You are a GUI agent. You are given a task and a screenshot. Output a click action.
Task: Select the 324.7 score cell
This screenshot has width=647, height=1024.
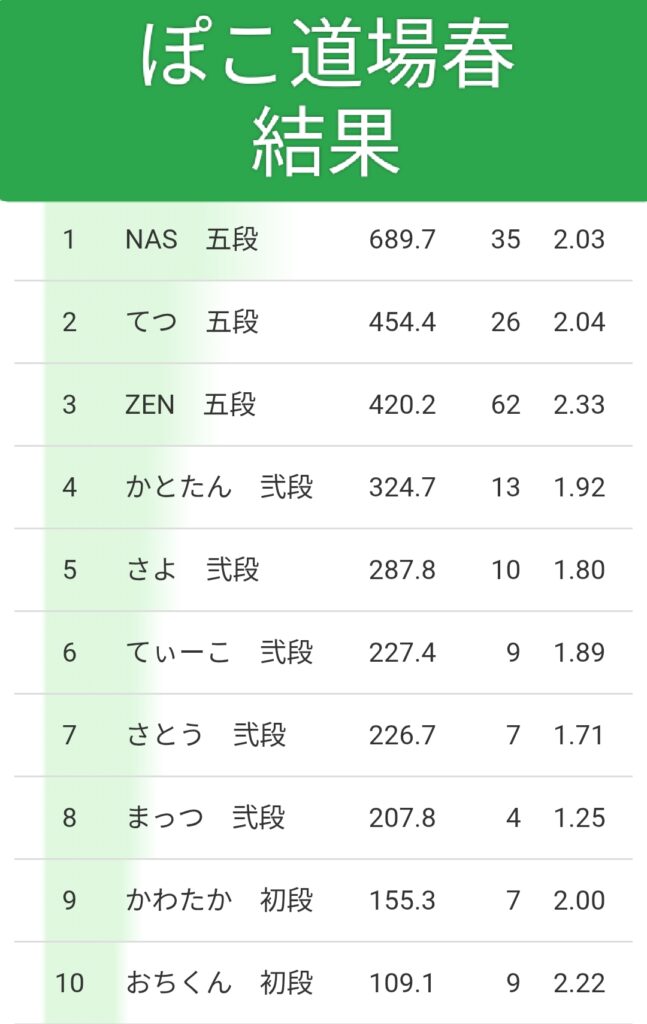coord(402,488)
